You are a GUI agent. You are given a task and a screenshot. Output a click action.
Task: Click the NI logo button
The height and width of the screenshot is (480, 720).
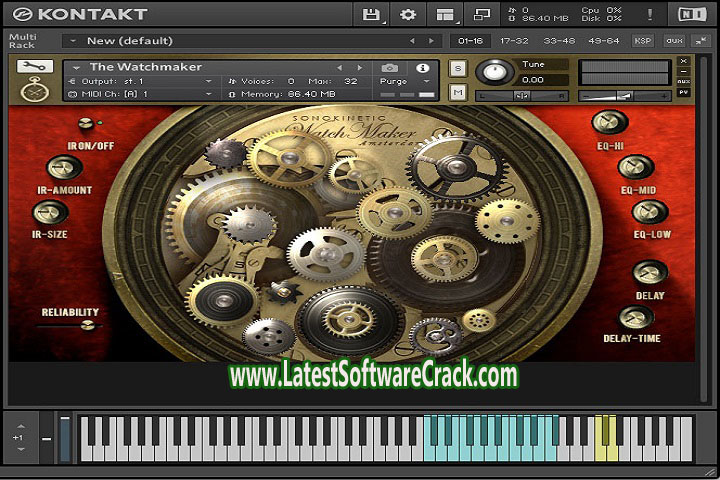click(692, 14)
